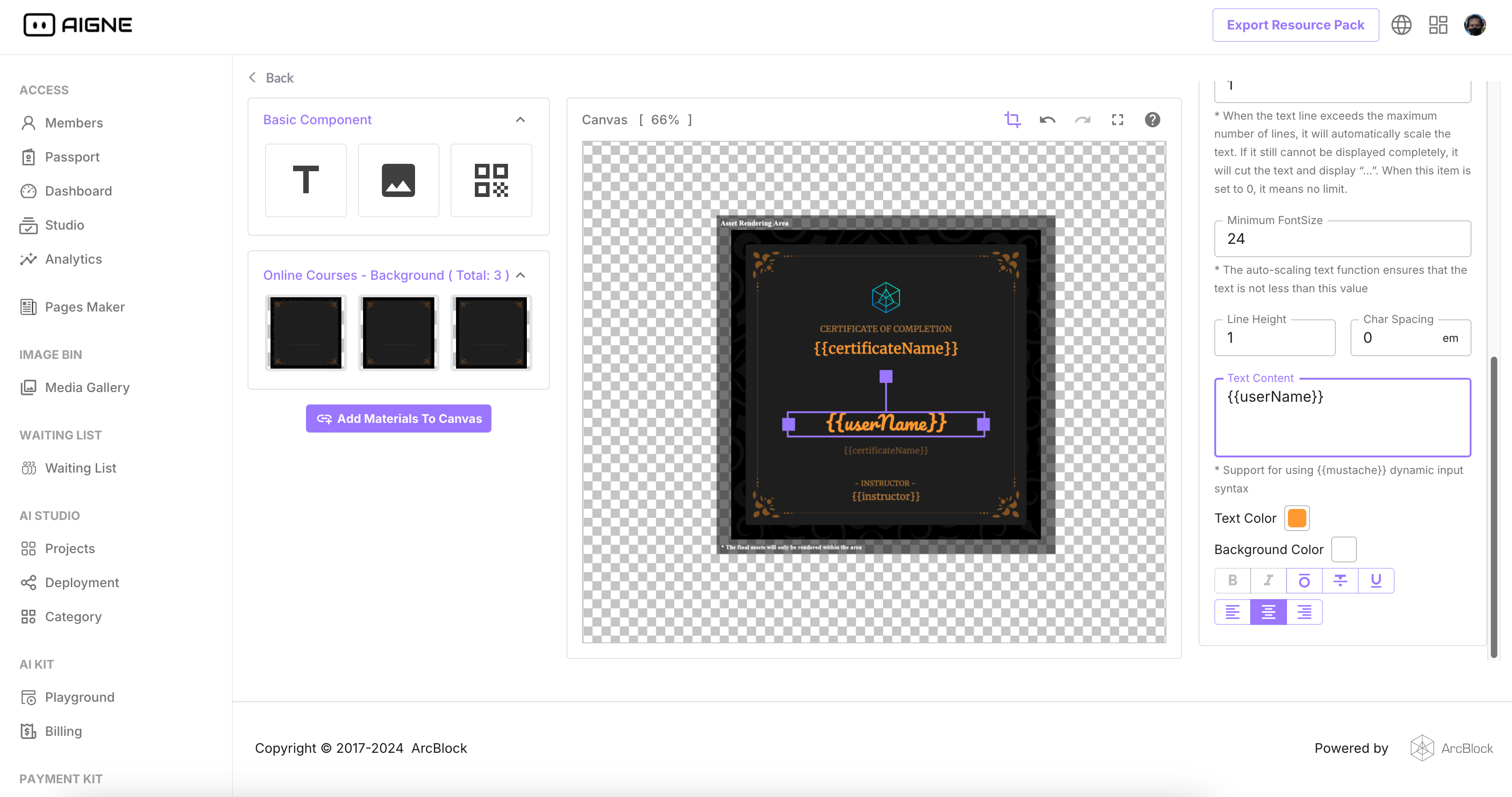Go back using the Back chevron

coord(253,77)
